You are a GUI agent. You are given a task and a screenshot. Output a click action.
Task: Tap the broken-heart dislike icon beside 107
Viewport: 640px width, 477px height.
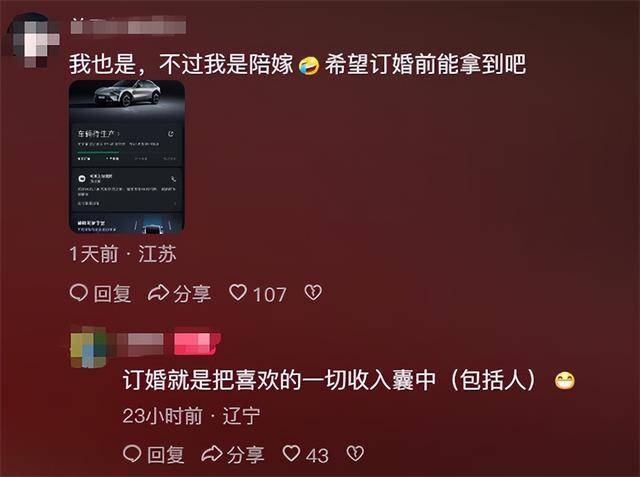313,293
